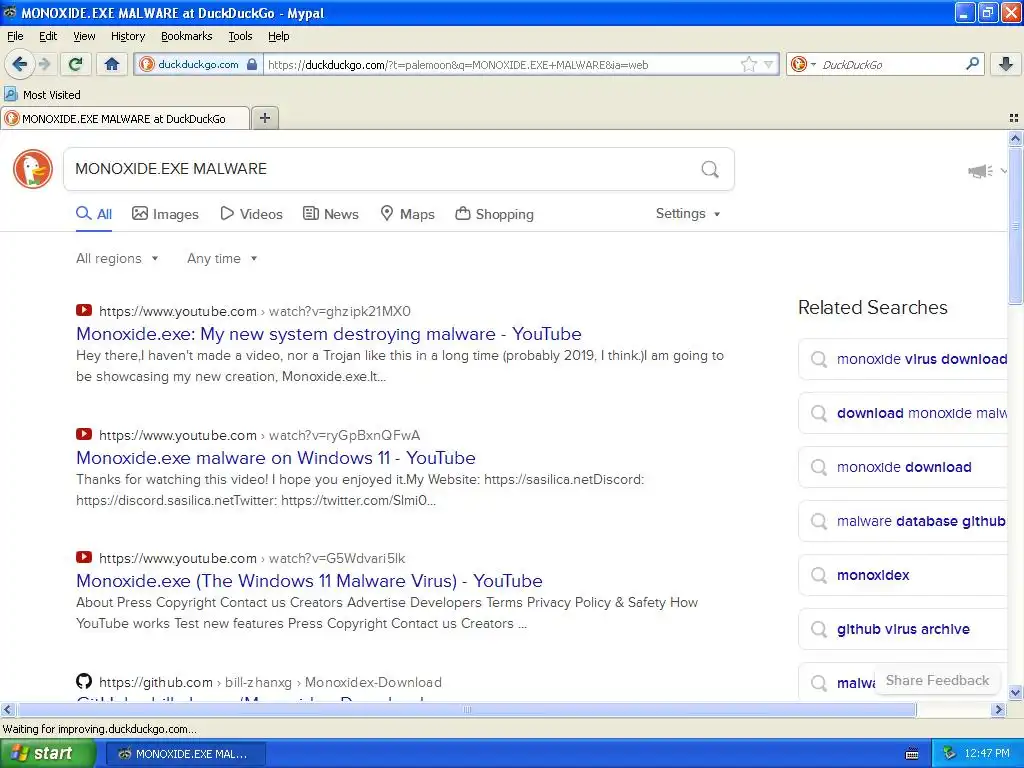Open the Images results tab
This screenshot has width=1024, height=768.
[x=165, y=214]
